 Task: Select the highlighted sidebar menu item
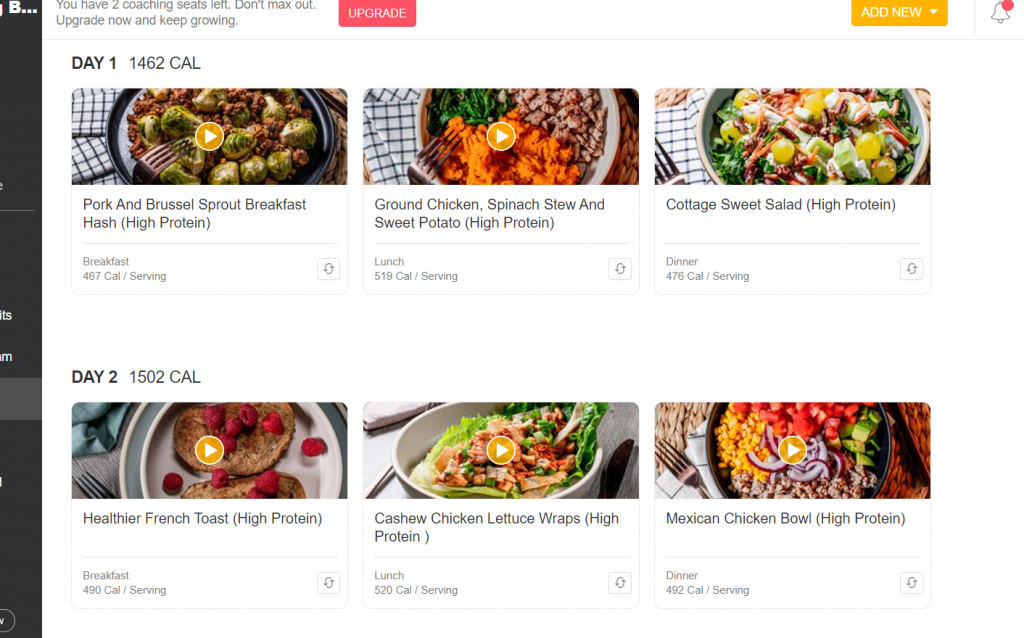pyautogui.click(x=20, y=398)
